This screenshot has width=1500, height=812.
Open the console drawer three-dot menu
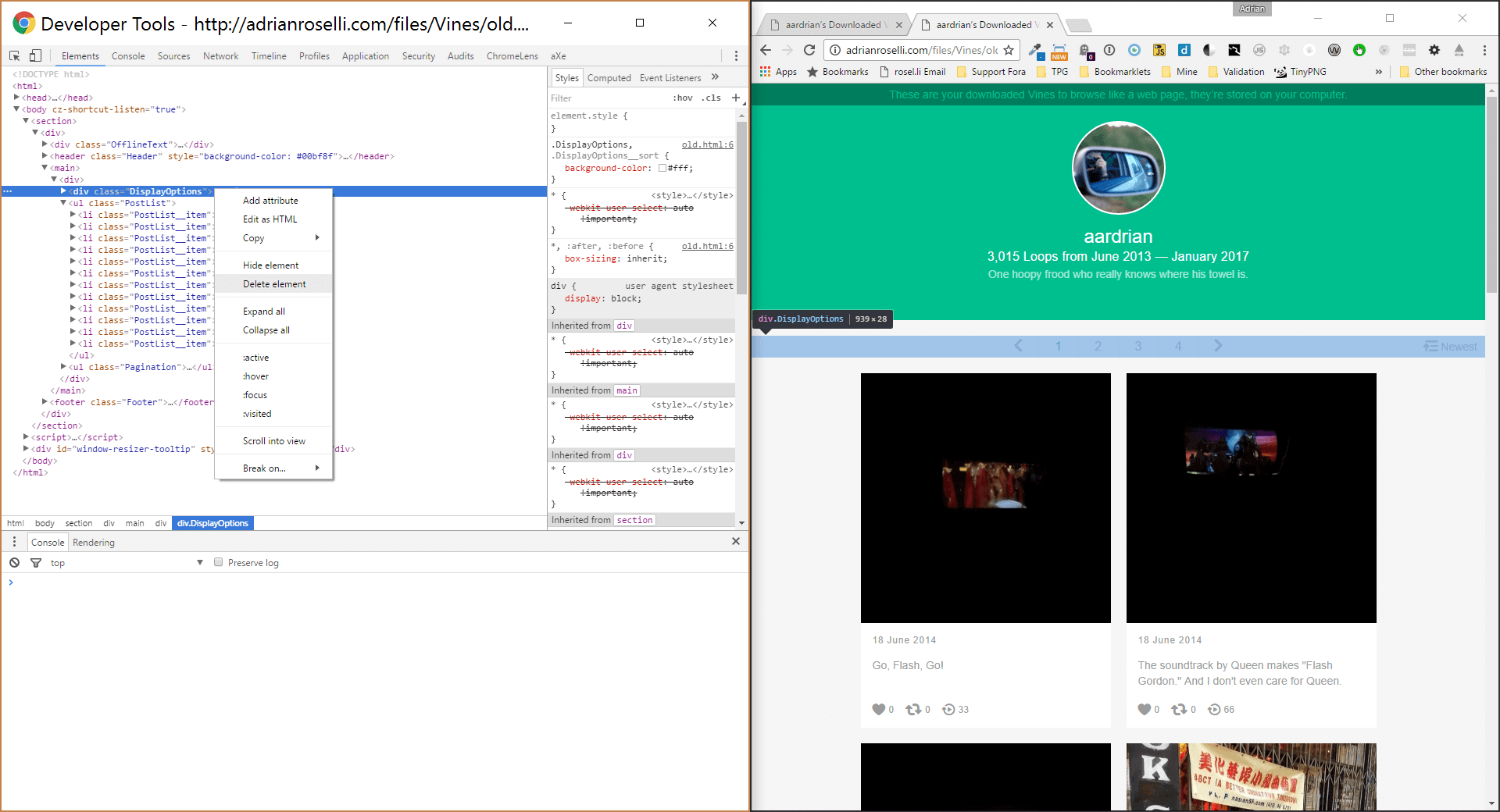click(x=14, y=541)
